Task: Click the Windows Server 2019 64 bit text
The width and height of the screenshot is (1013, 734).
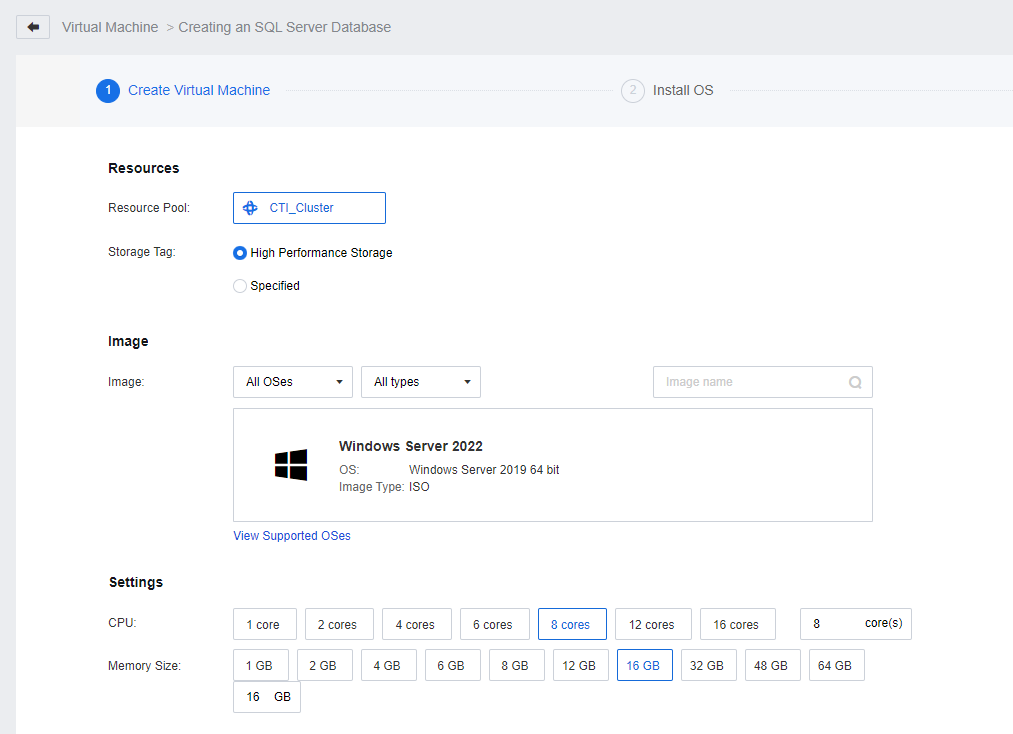Action: click(484, 470)
